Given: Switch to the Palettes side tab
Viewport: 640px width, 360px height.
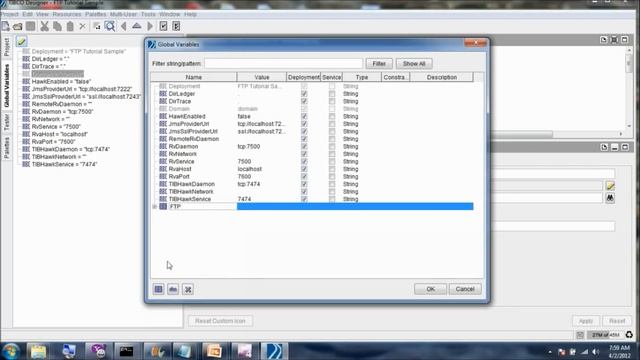Looking at the screenshot, I should (x=7, y=148).
